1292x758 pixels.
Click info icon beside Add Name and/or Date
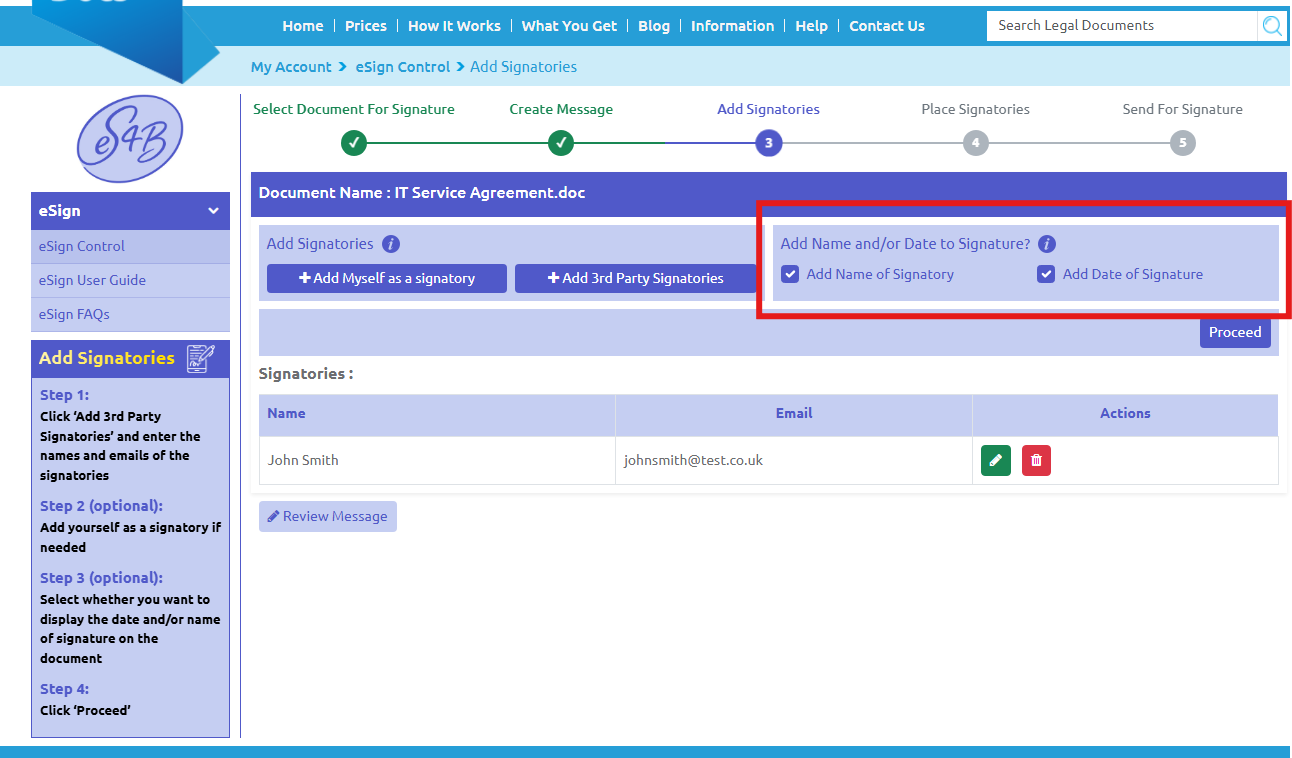(1047, 244)
